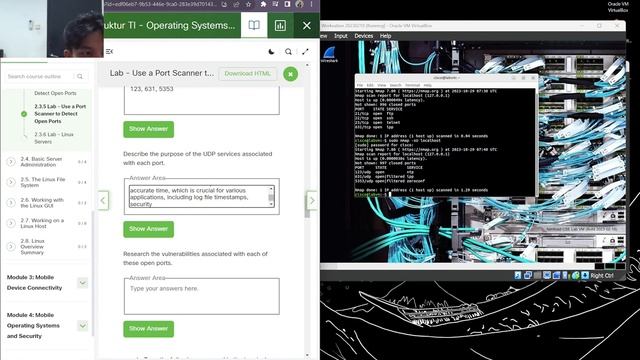Screen dimensions: 640x360
Task: Open content search magnifier icon
Action: [288, 51]
